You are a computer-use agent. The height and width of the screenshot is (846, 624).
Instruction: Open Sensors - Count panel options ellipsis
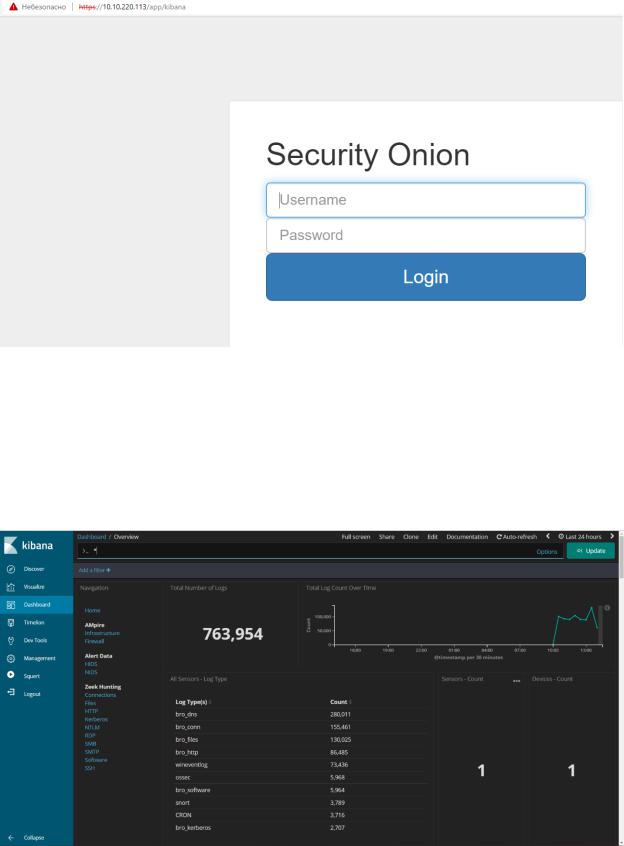pyautogui.click(x=516, y=681)
